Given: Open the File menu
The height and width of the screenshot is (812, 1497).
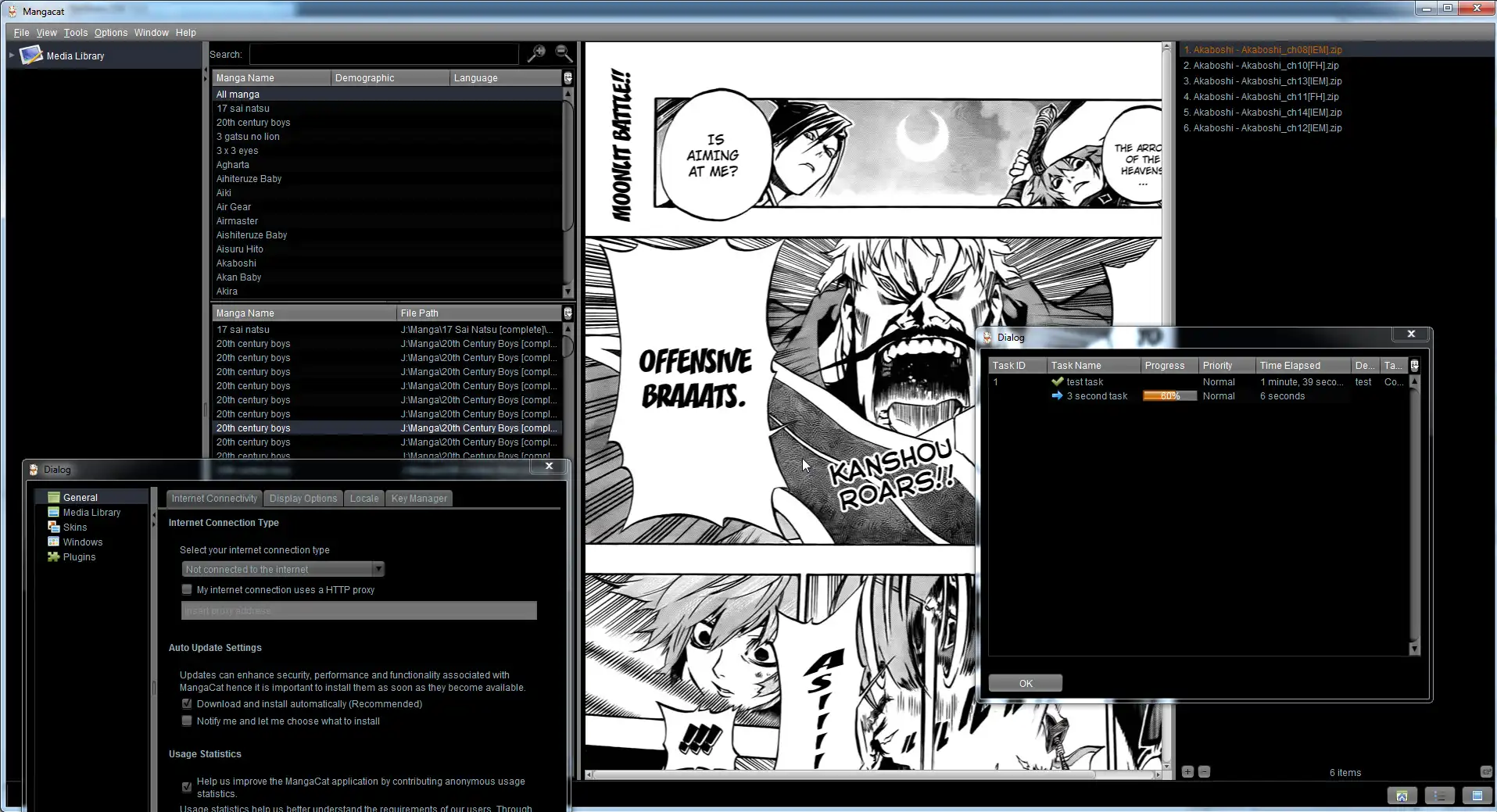Looking at the screenshot, I should pos(21,32).
